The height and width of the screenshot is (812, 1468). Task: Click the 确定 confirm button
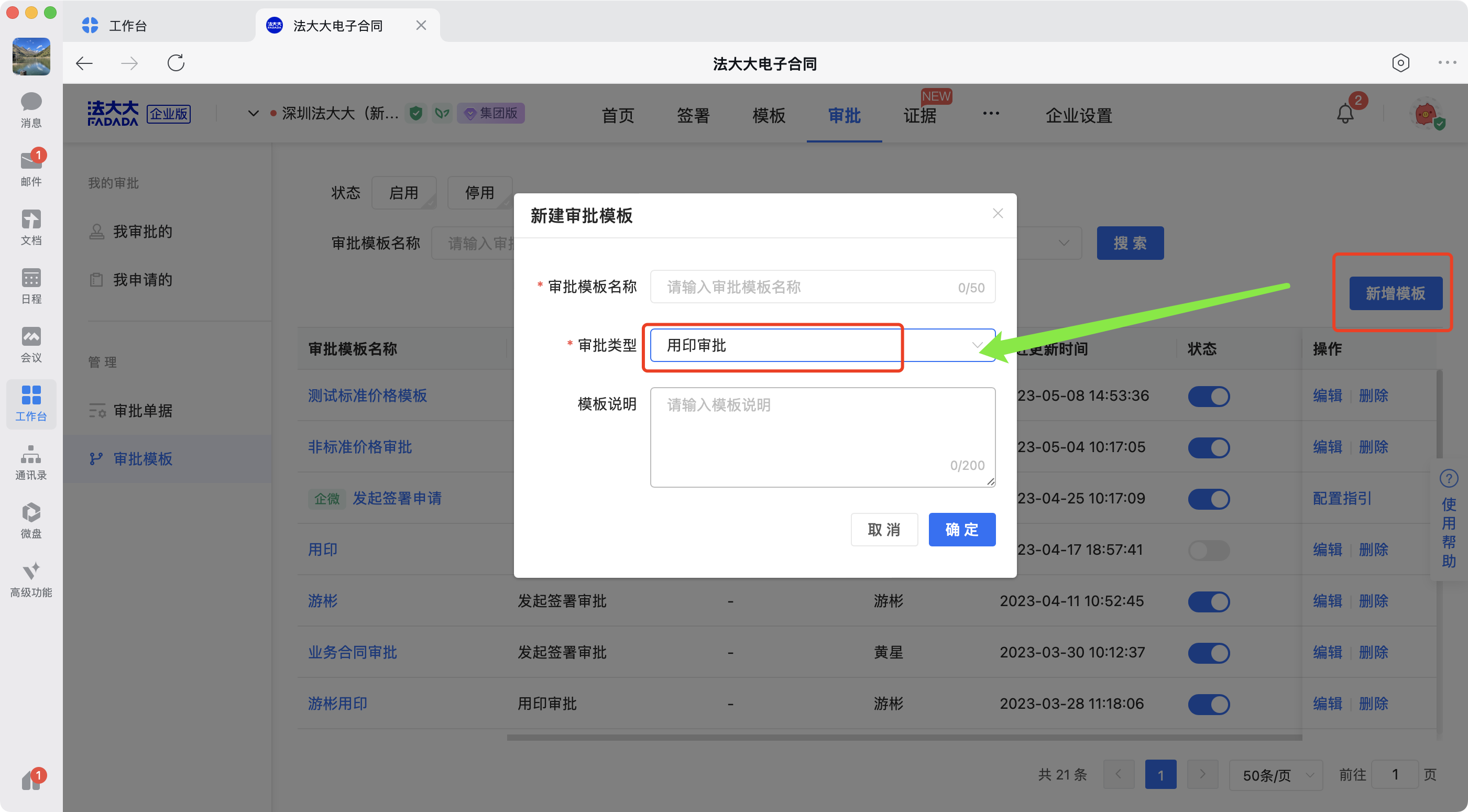[x=961, y=529]
